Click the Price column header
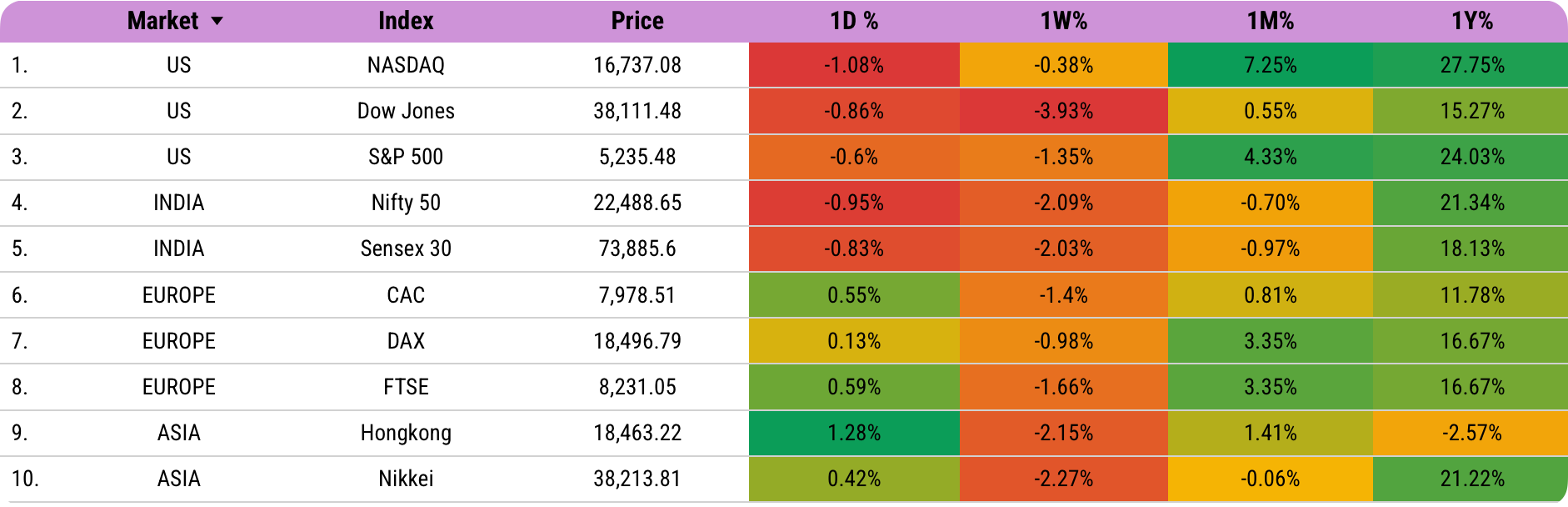This screenshot has height=507, width=1568. coord(637,22)
